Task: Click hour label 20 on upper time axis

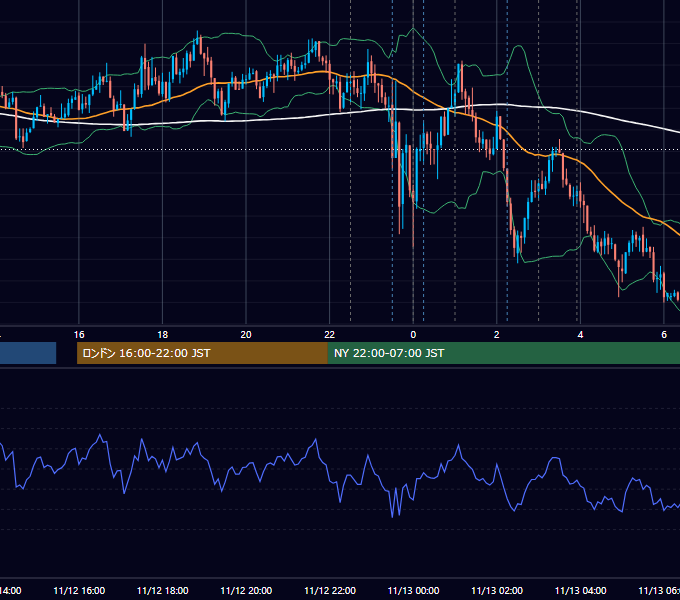Action: (246, 335)
